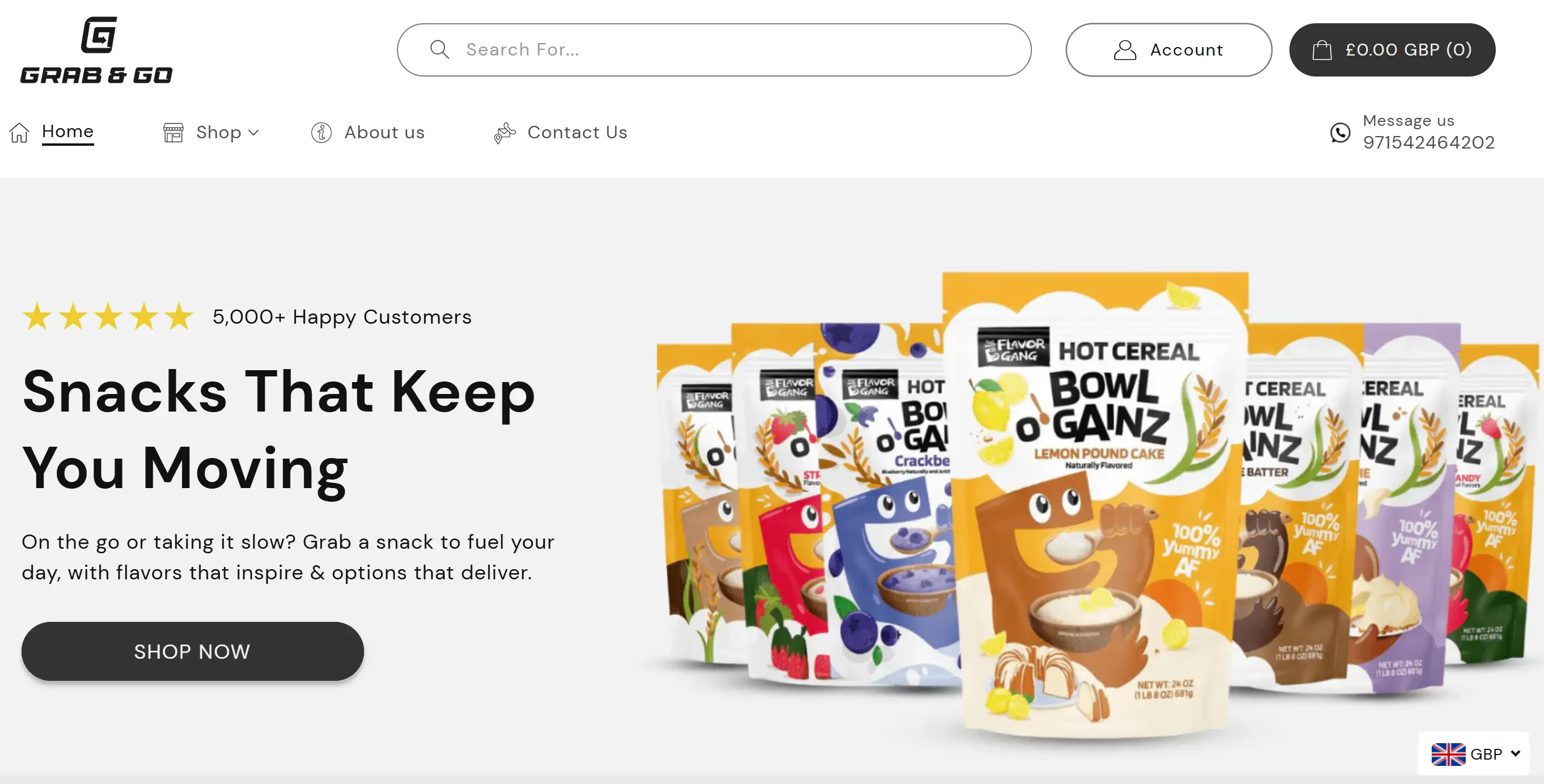Viewport: 1544px width, 784px height.
Task: Click the About us info icon
Action: point(322,133)
